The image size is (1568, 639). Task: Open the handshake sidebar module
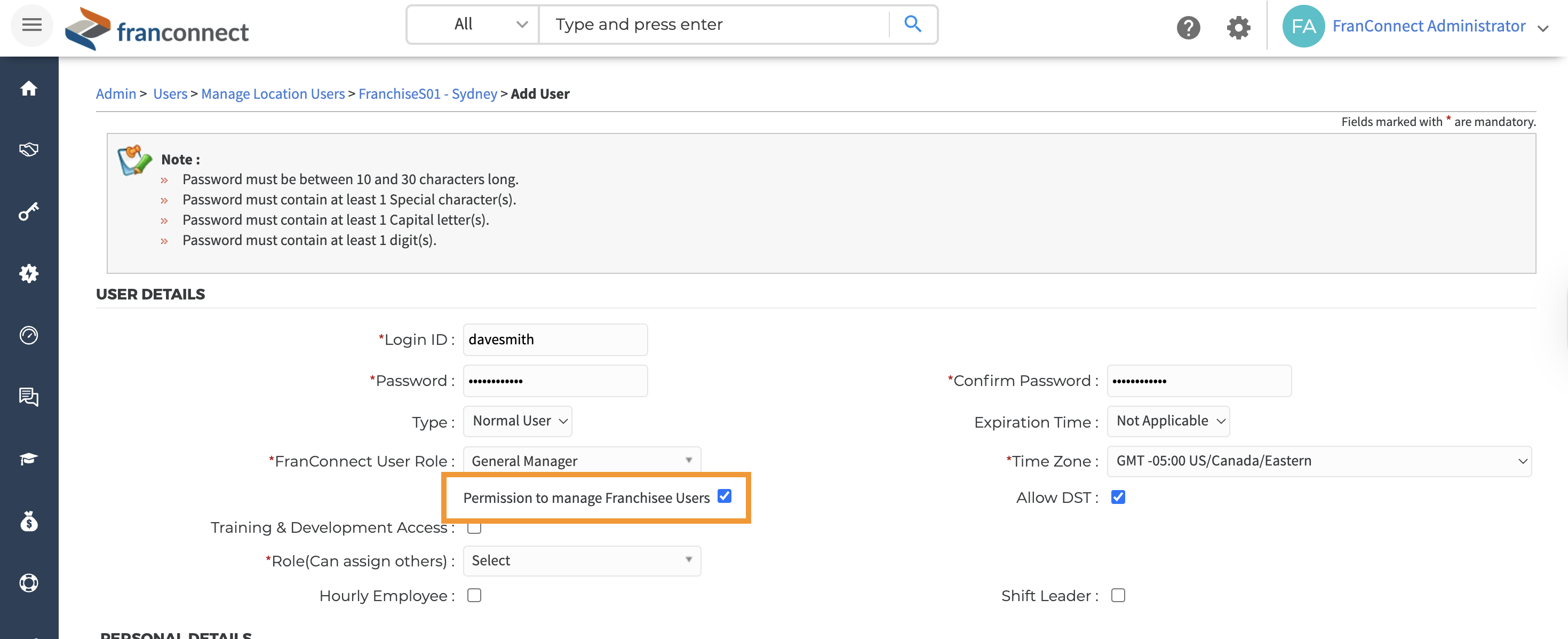(x=29, y=150)
